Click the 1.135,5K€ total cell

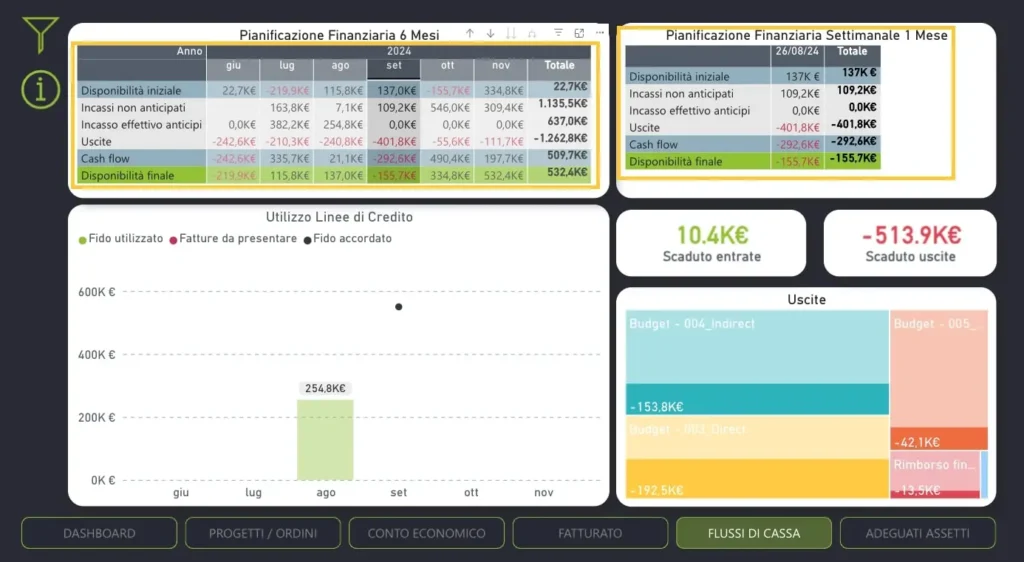(x=562, y=104)
